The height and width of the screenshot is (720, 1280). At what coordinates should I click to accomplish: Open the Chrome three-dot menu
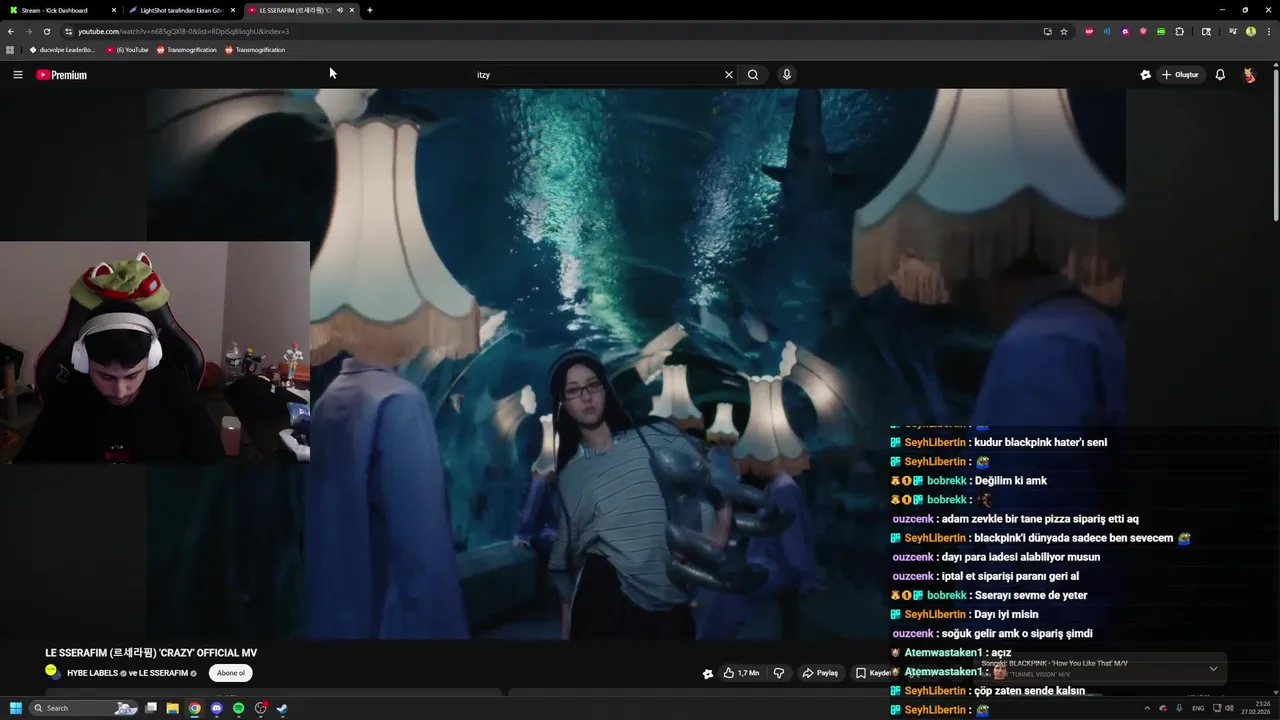[1268, 31]
